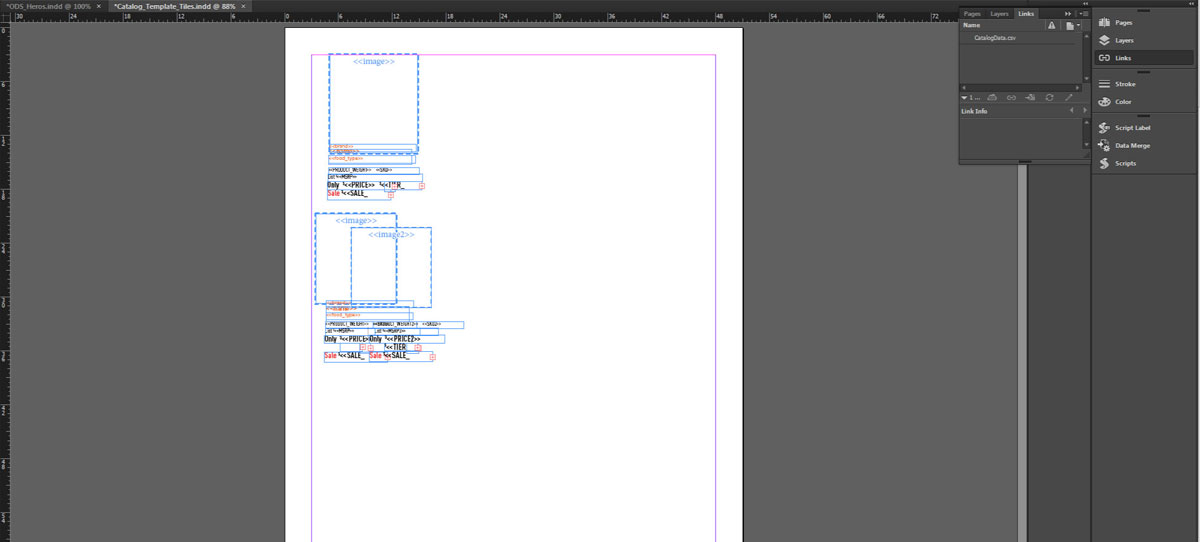The height and width of the screenshot is (542, 1200).
Task: Switch to the Pages tab in panel
Action: (972, 14)
